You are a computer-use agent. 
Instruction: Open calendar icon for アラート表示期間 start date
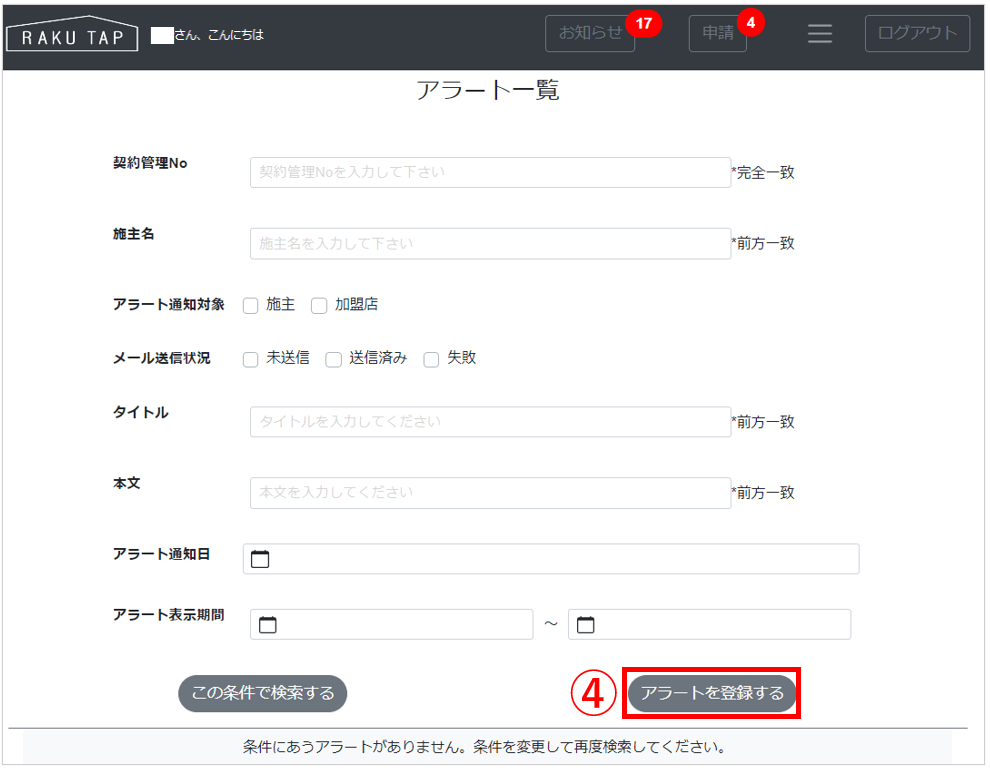pyautogui.click(x=268, y=625)
